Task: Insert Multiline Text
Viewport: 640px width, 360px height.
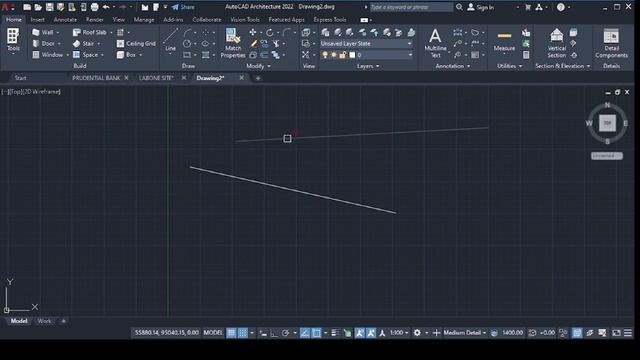Action: click(435, 43)
